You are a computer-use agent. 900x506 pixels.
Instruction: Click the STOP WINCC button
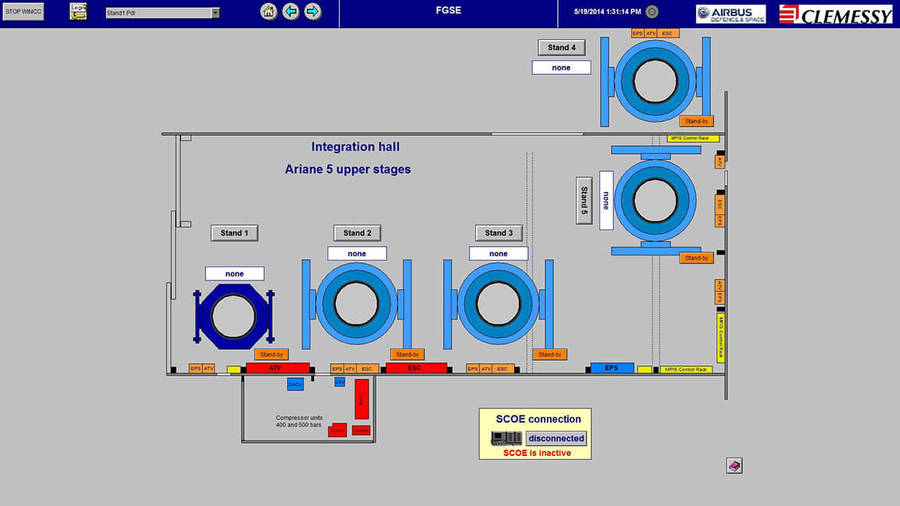click(x=23, y=11)
